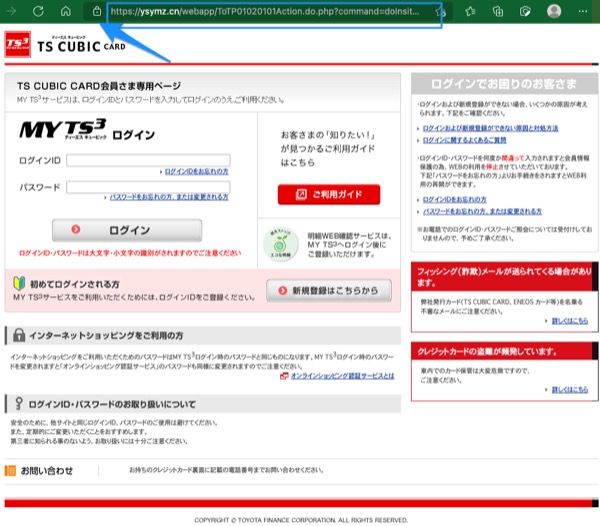Click the ログインID input field

148,160
